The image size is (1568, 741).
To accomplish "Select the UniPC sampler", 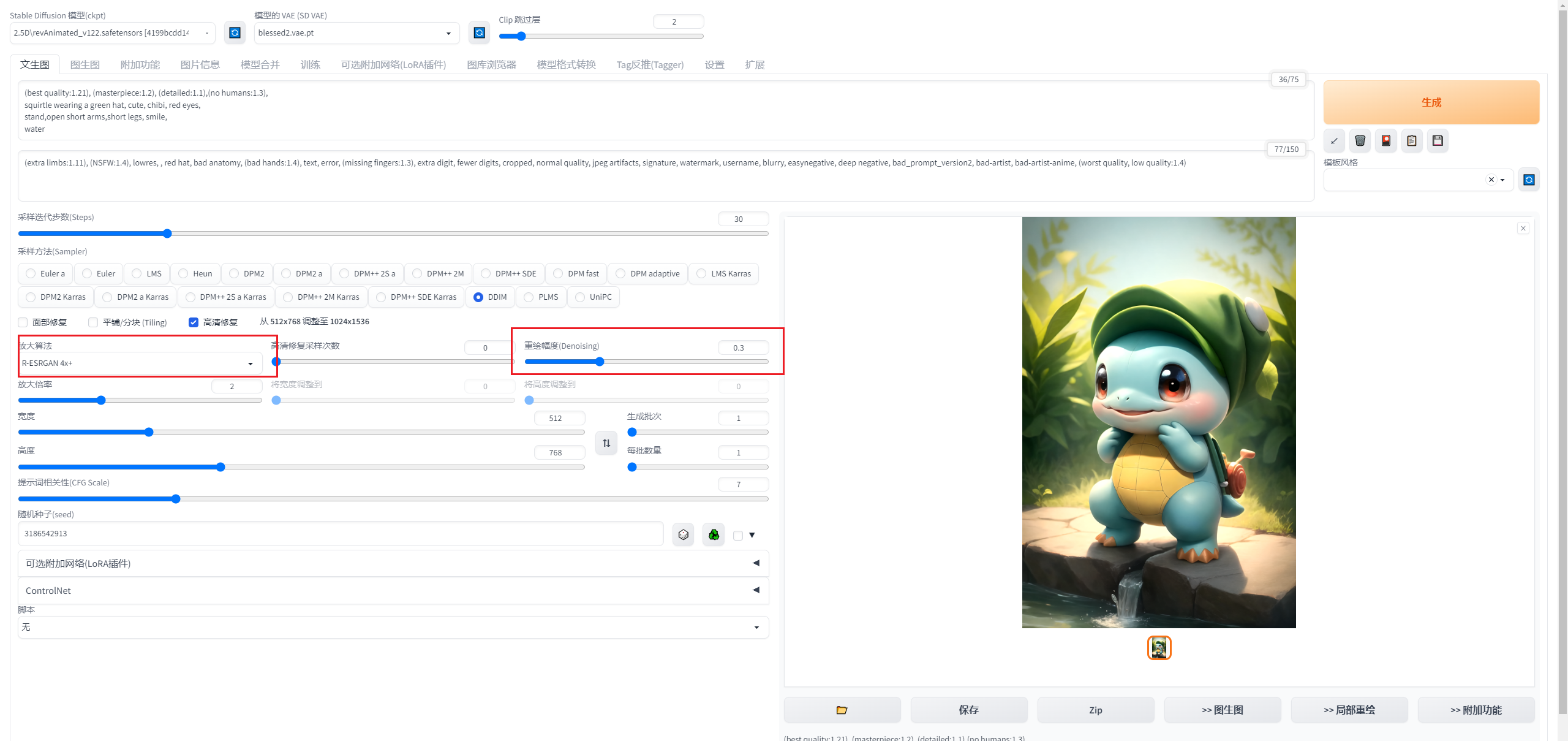I will click(594, 297).
